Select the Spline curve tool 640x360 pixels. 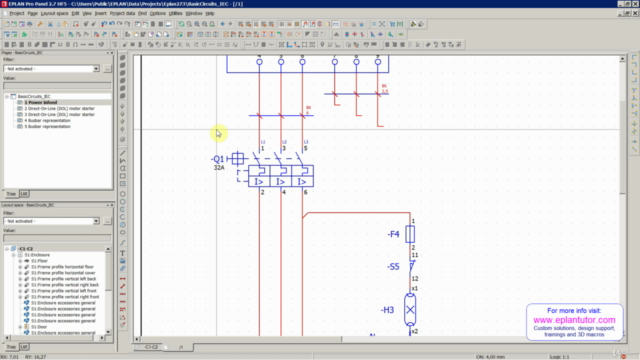122,242
